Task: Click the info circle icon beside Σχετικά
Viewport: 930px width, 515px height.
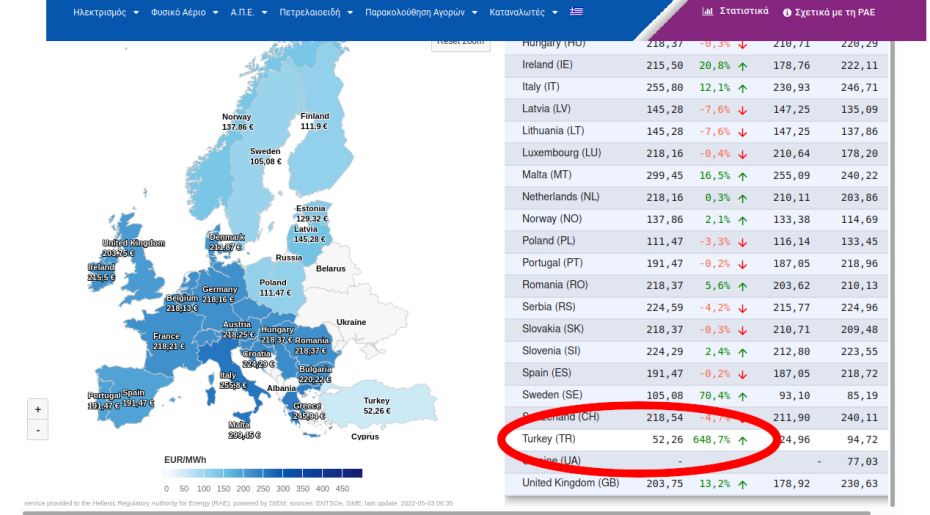Action: [787, 13]
